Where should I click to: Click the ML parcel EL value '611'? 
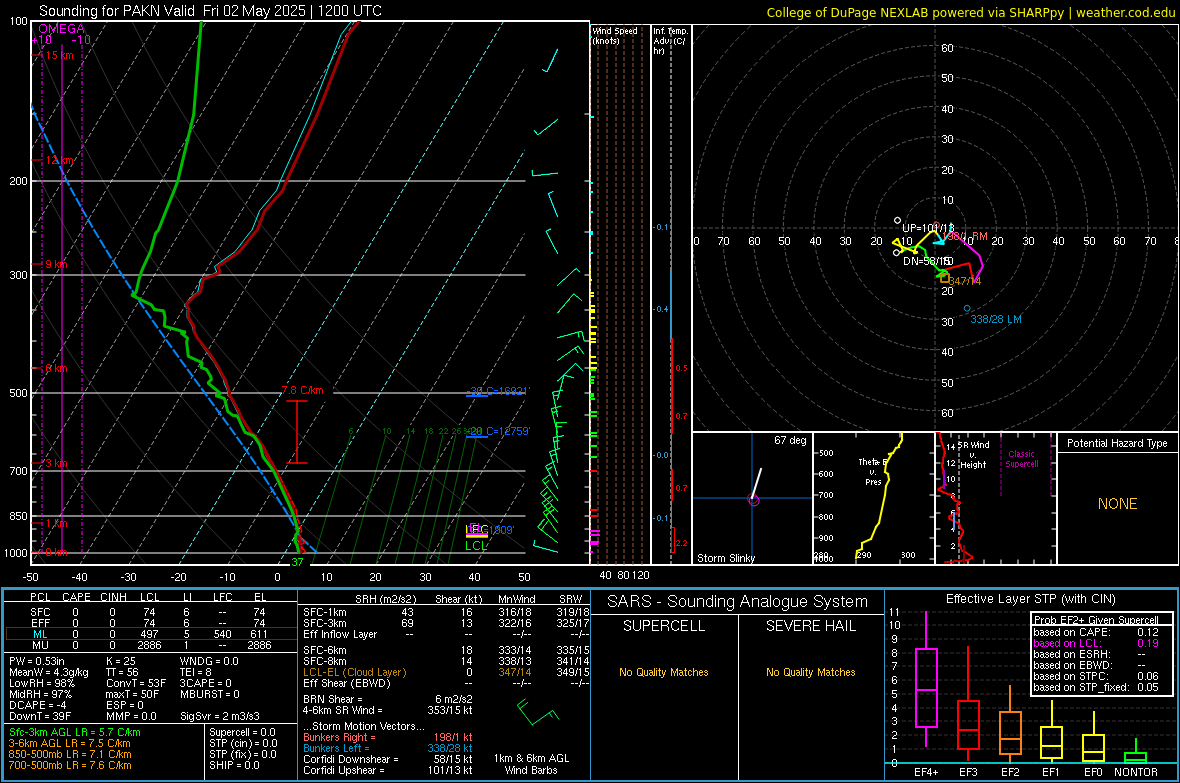(x=259, y=634)
